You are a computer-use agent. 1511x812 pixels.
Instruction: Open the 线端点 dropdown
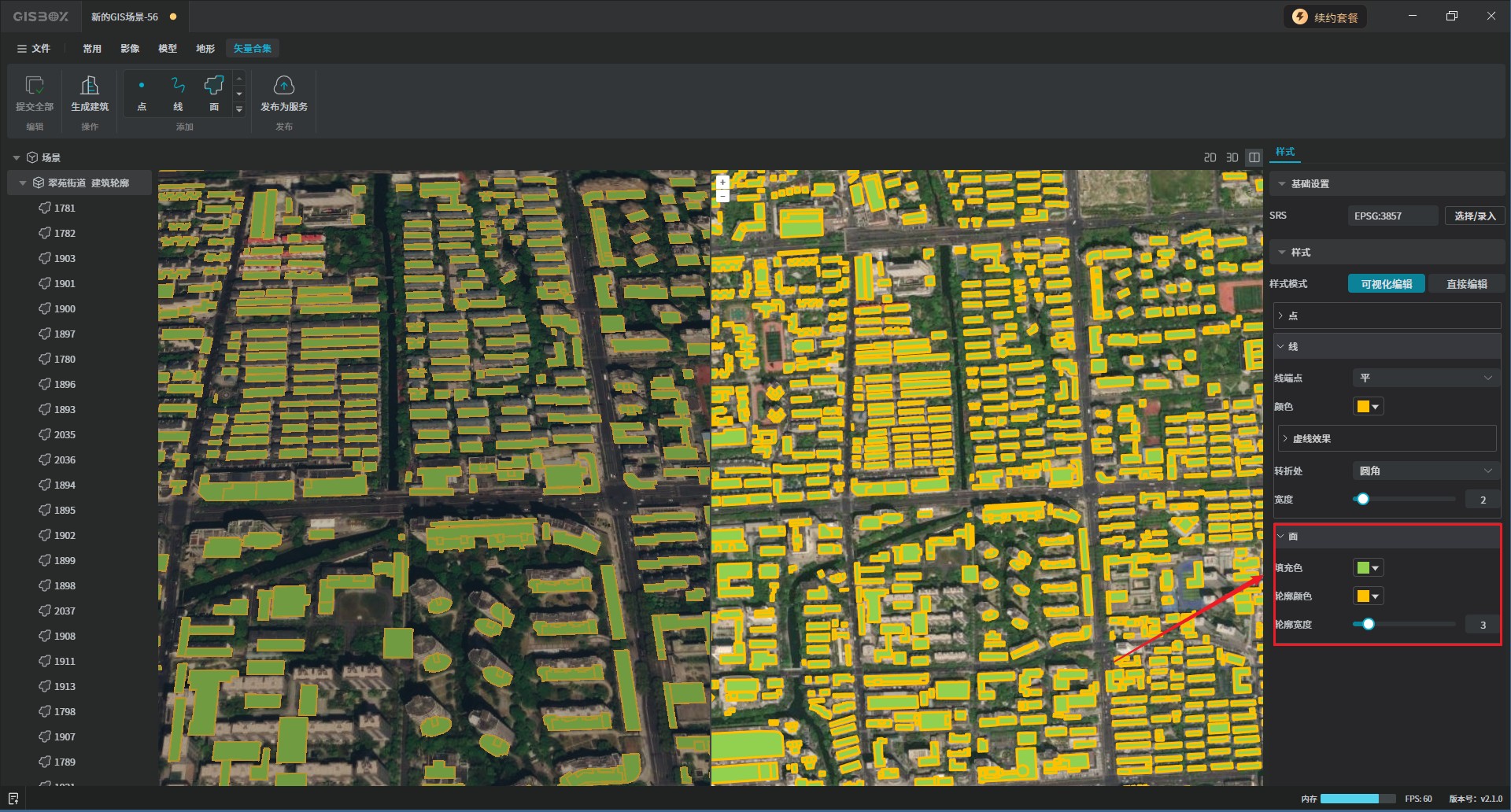(x=1425, y=378)
